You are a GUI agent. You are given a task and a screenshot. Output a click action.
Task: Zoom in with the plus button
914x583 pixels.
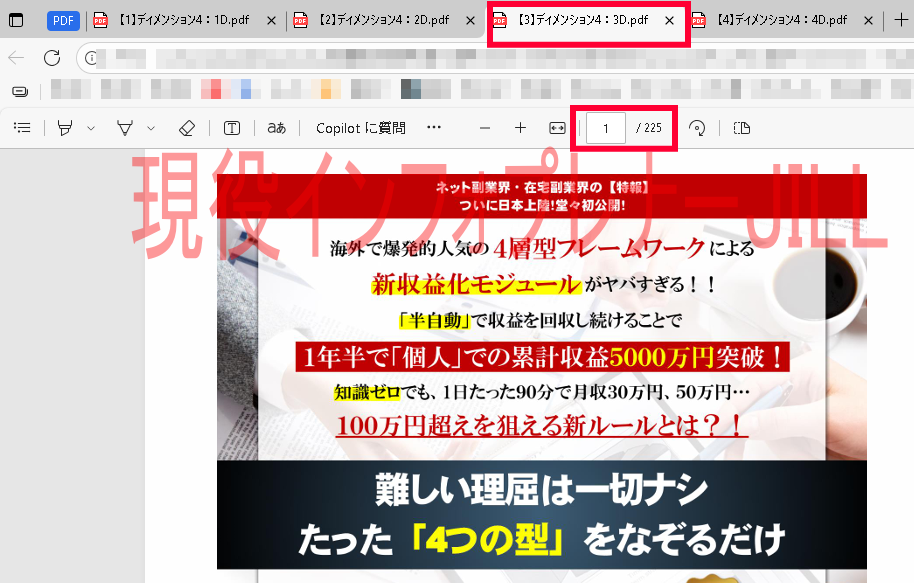click(520, 128)
